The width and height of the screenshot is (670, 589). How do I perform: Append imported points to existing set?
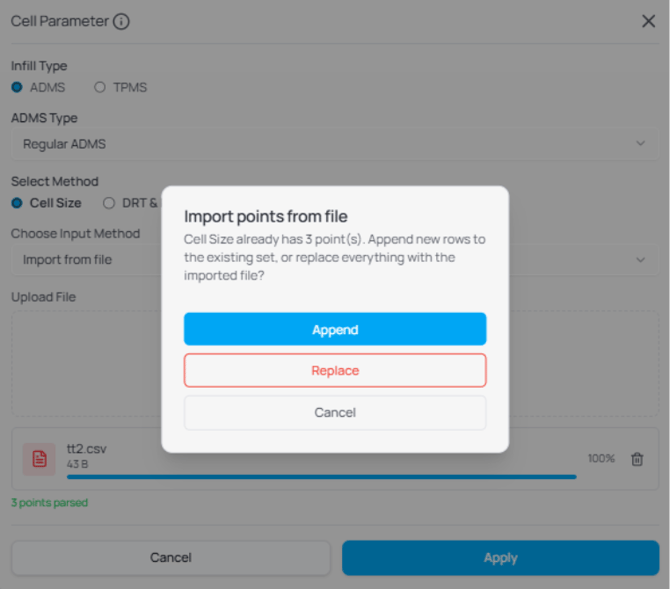[335, 329]
